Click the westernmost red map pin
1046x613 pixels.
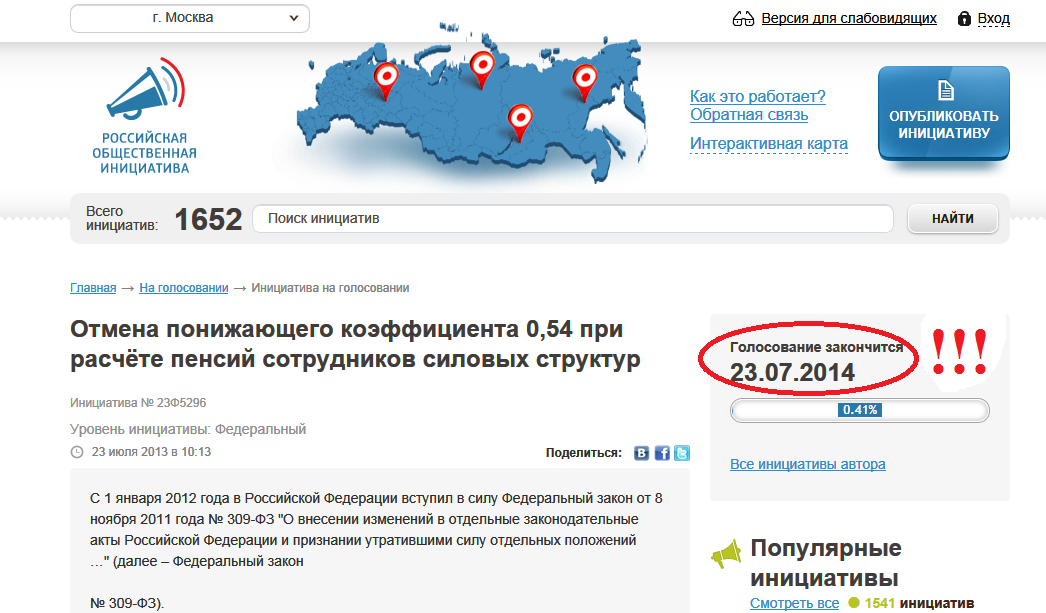point(385,78)
